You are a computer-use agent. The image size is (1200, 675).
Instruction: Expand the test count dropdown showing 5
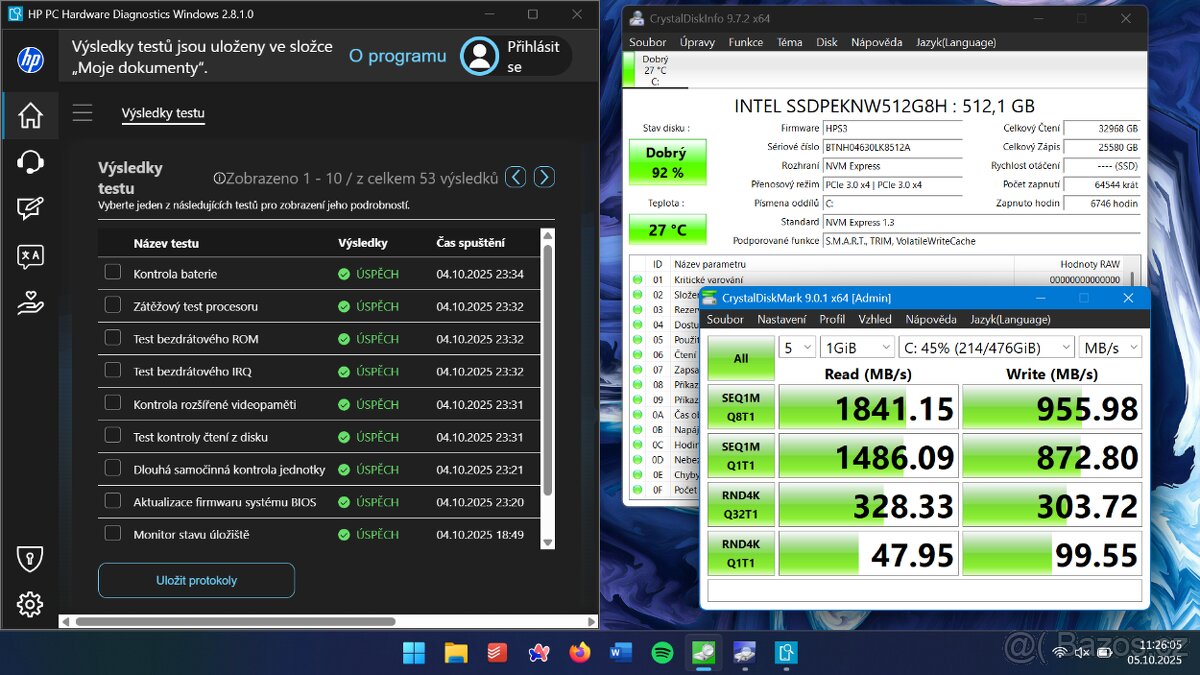(798, 347)
